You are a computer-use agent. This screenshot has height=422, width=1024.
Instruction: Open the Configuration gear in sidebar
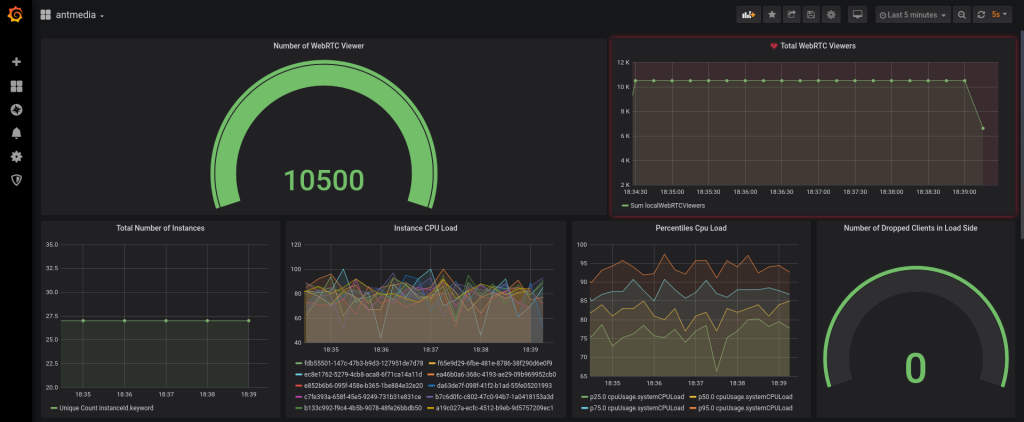click(x=16, y=157)
